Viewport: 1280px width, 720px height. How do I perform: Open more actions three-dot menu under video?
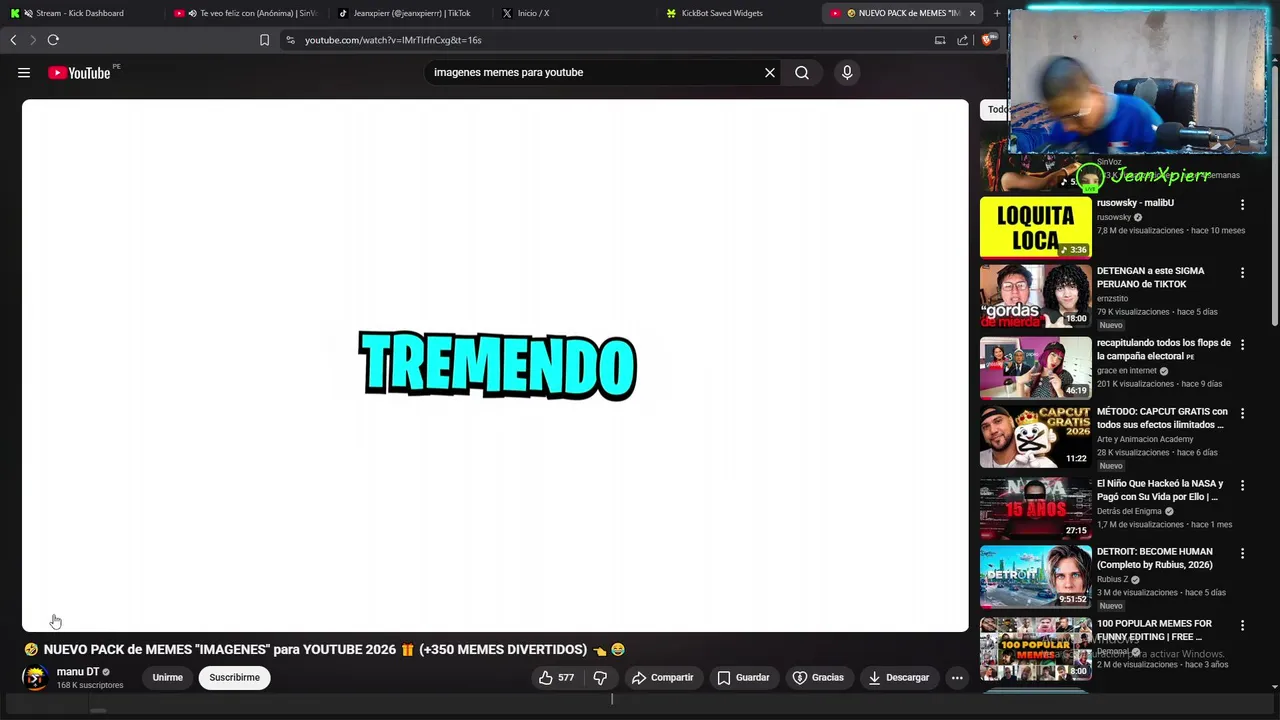957,677
